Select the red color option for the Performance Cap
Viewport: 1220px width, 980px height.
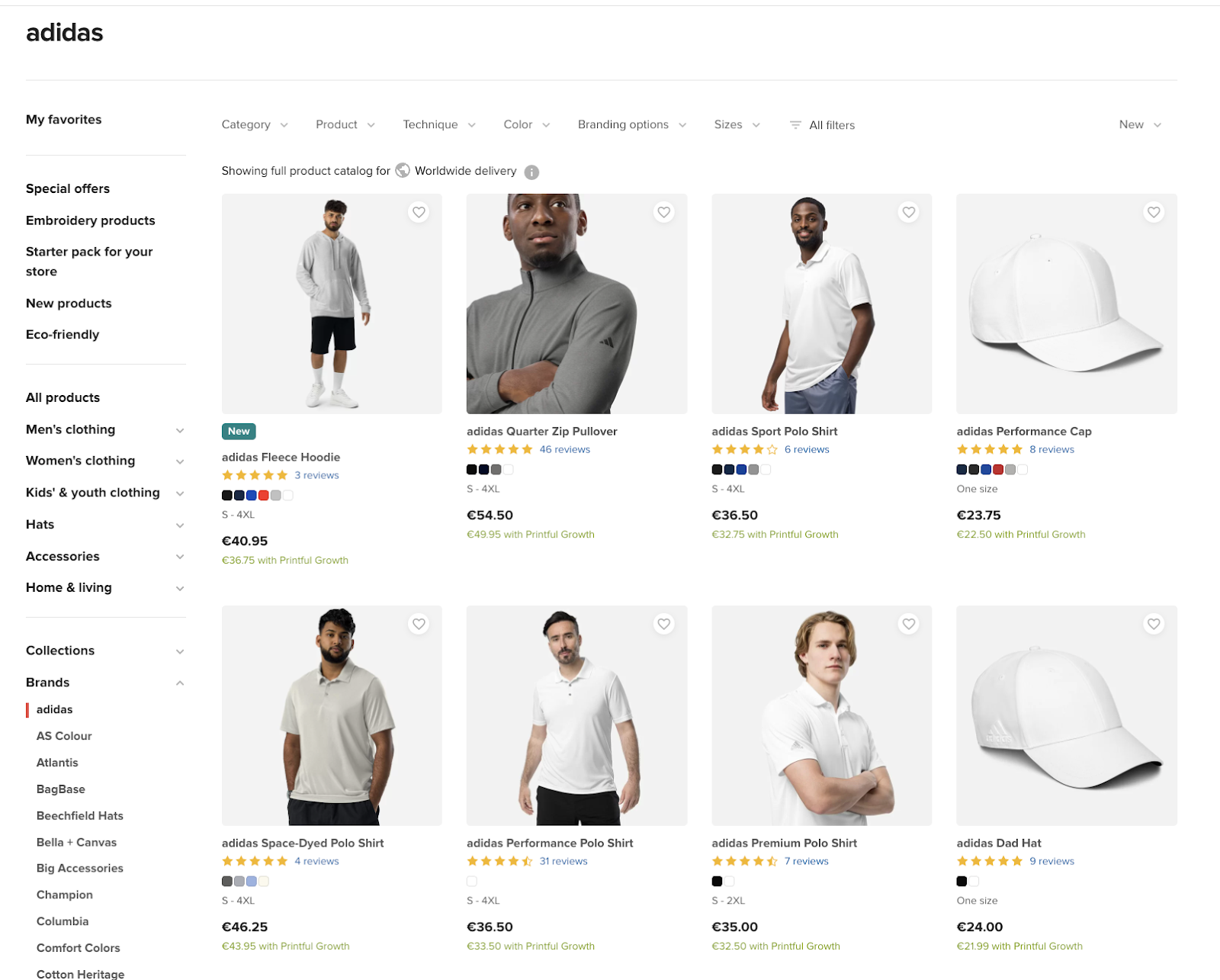1000,470
